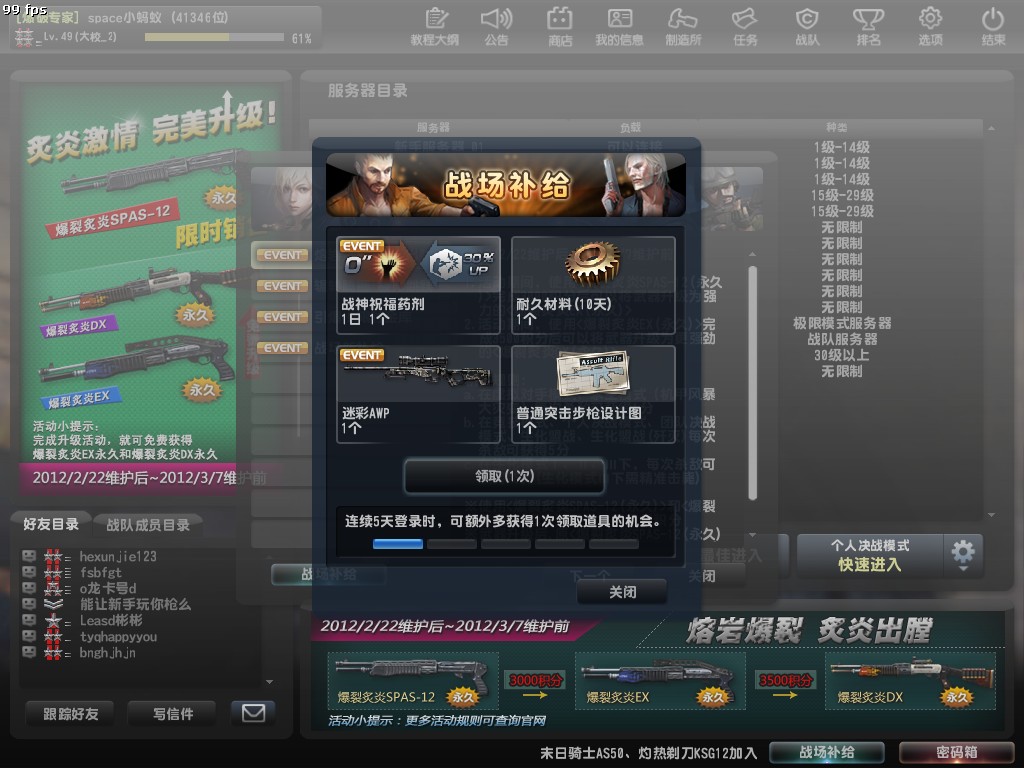The height and width of the screenshot is (768, 1024).
Task: Switch to the 战队成员目录 clan members tab
Action: coord(148,525)
